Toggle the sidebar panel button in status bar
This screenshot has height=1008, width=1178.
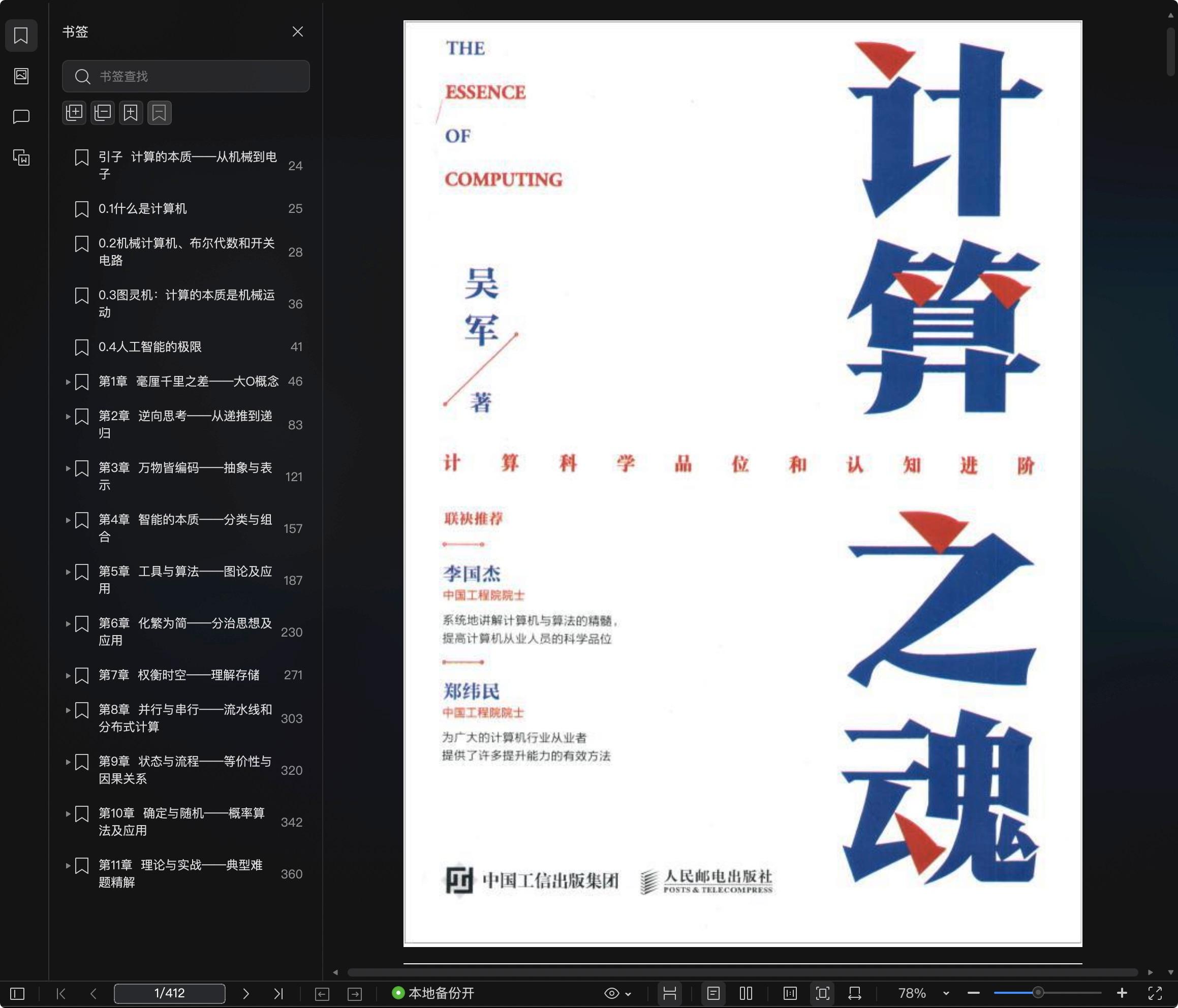[x=18, y=993]
